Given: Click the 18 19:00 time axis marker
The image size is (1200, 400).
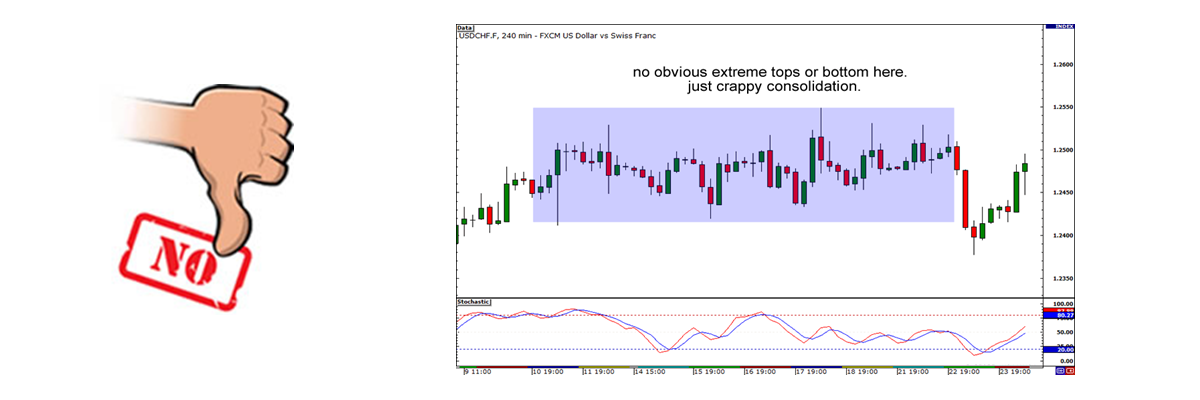Looking at the screenshot, I should pos(861,371).
